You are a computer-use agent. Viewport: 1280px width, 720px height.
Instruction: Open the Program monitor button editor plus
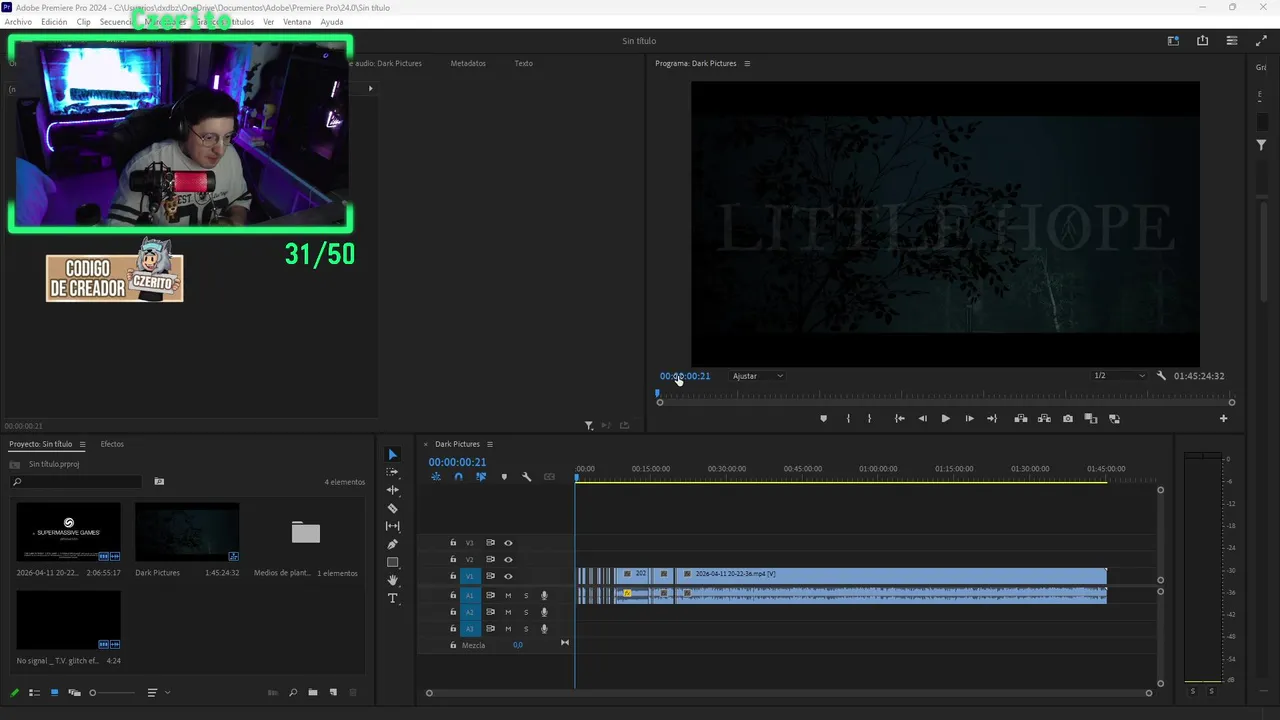[x=1223, y=419]
